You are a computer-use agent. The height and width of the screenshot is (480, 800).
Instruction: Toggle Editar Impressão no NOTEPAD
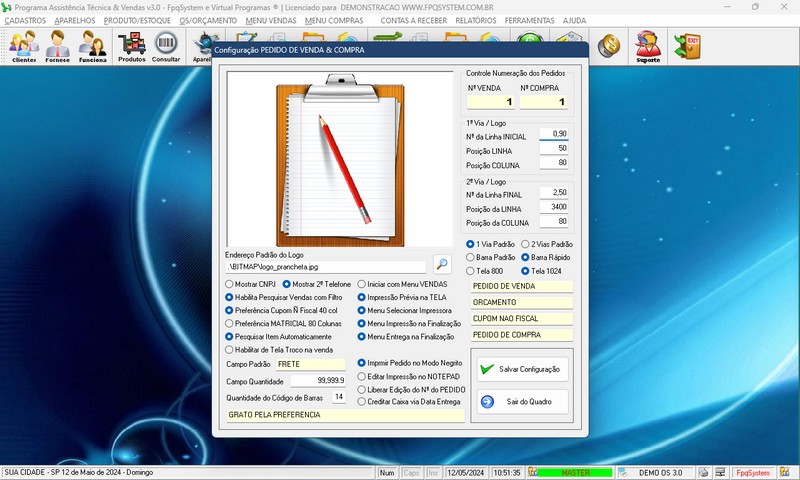pos(362,375)
